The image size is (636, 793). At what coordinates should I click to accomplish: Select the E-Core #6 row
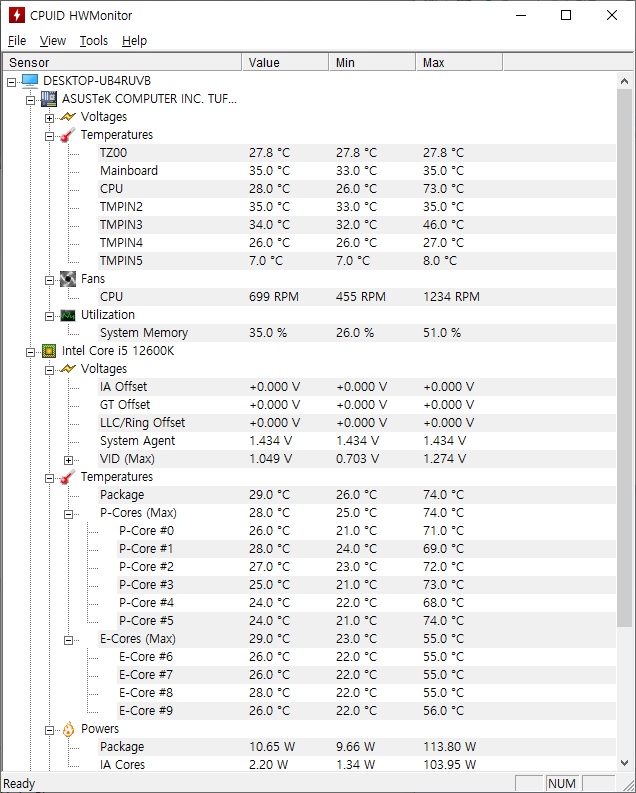pos(366,657)
